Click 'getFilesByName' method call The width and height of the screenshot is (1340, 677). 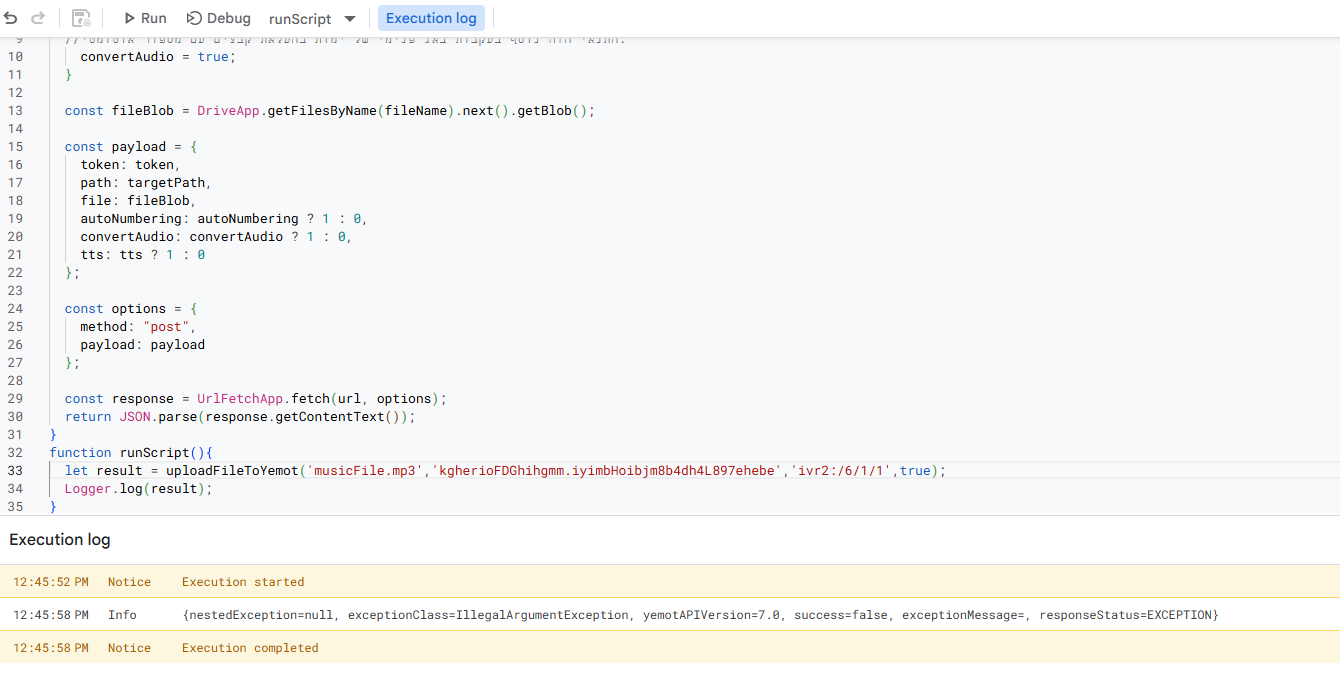(x=322, y=111)
